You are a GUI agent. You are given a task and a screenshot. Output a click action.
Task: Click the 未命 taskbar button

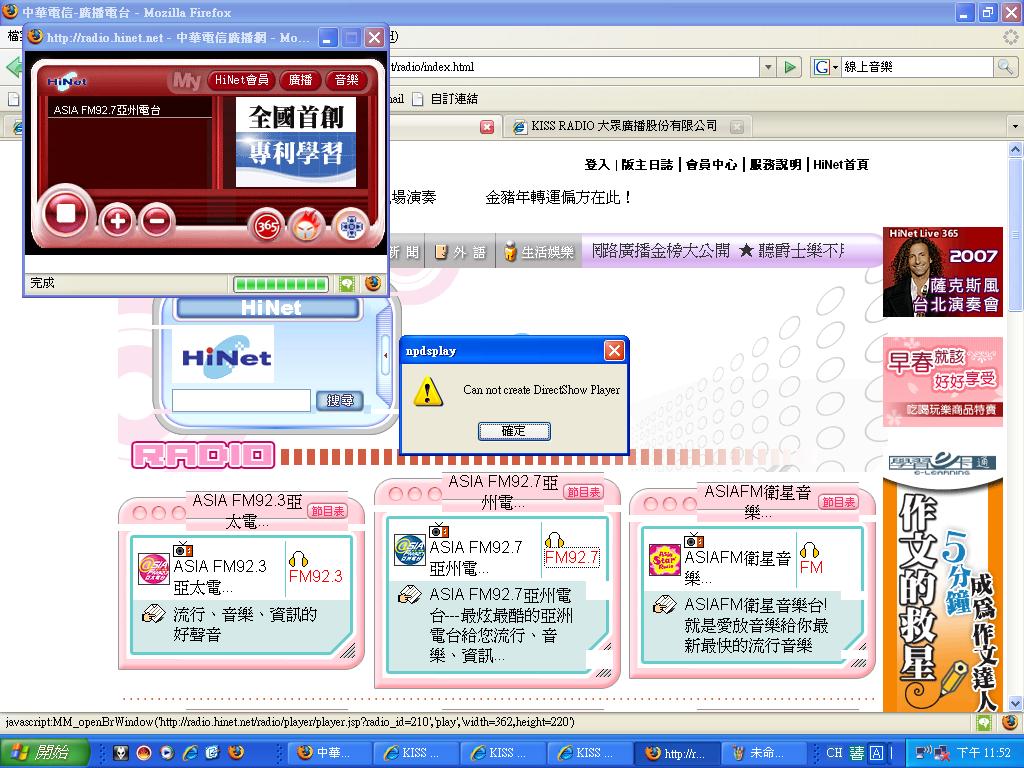tap(765, 753)
